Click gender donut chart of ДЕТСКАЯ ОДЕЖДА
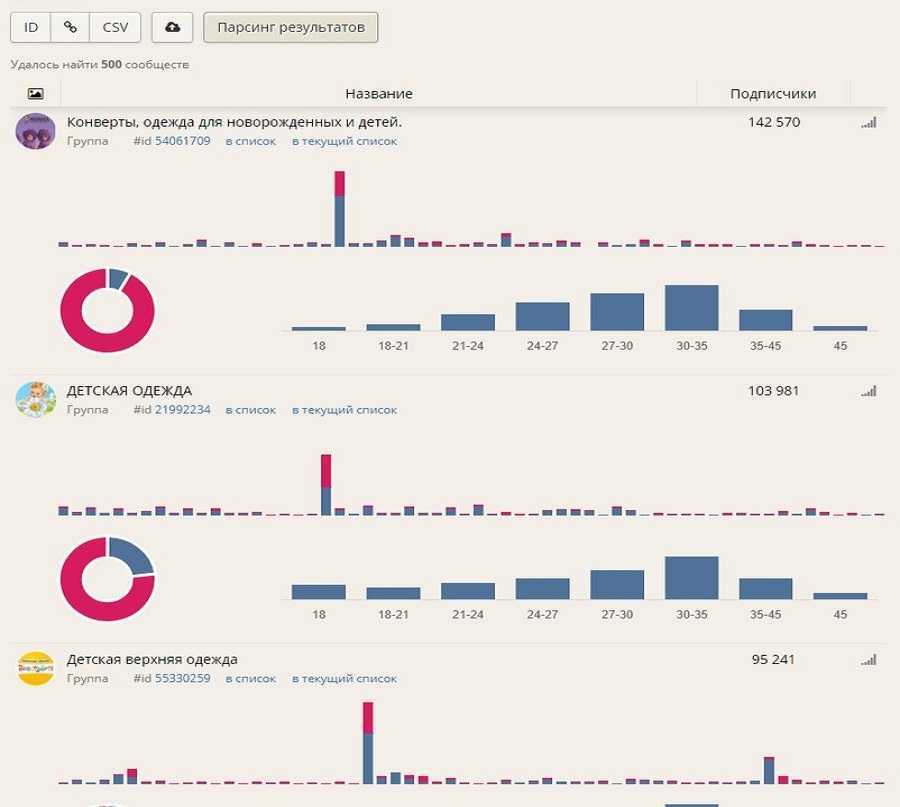This screenshot has width=900, height=807. click(107, 579)
